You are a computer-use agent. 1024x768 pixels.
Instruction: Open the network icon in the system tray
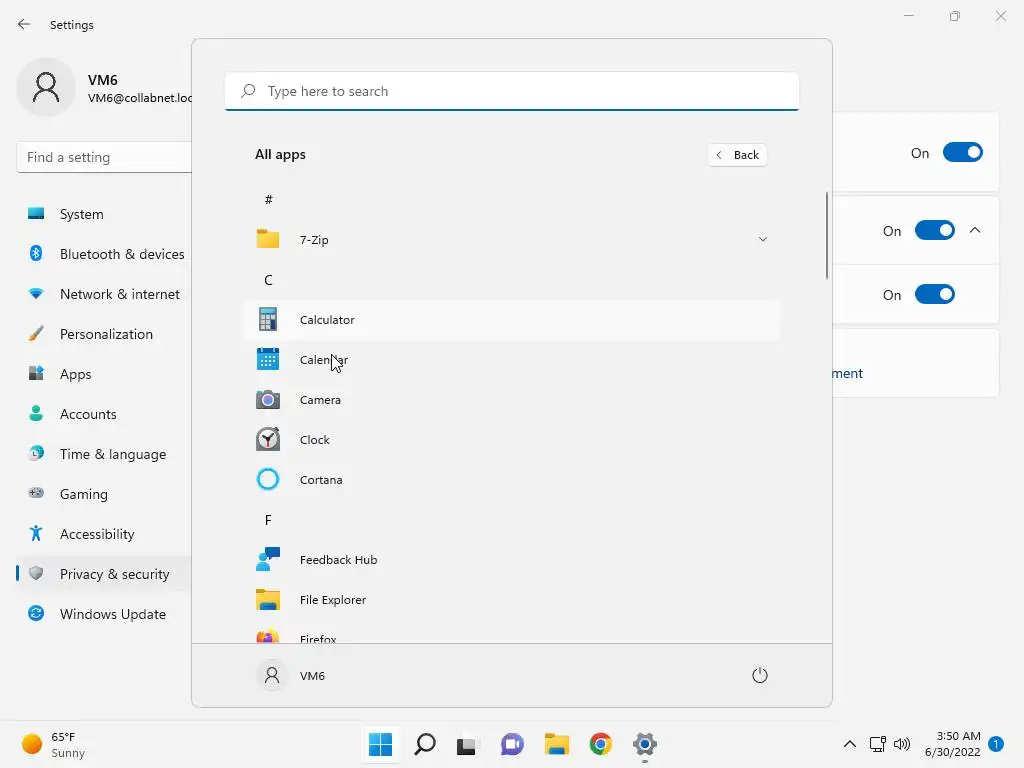click(878, 744)
